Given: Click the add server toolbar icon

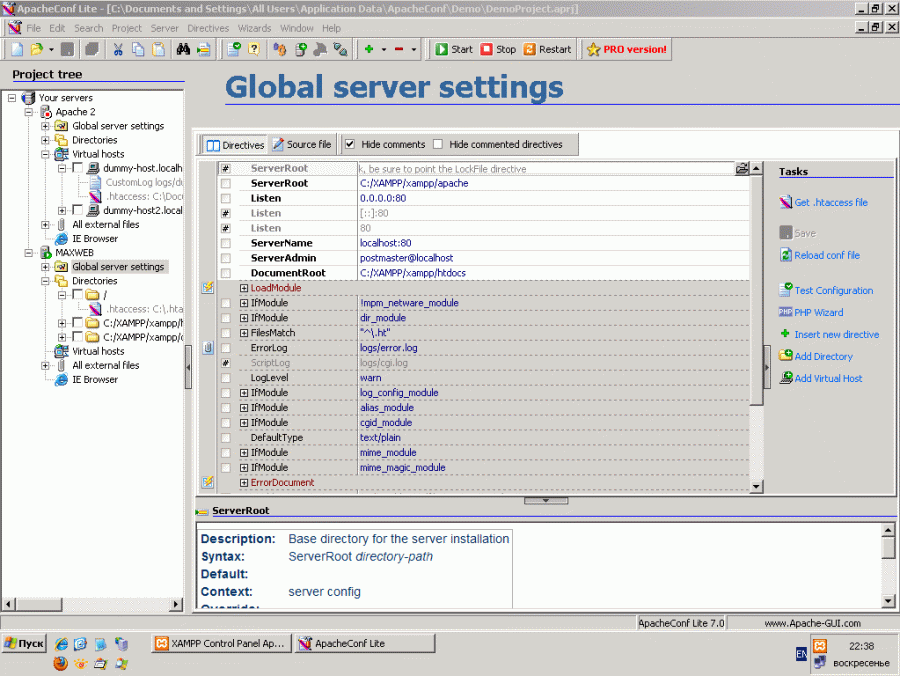Looking at the screenshot, I should 300,49.
